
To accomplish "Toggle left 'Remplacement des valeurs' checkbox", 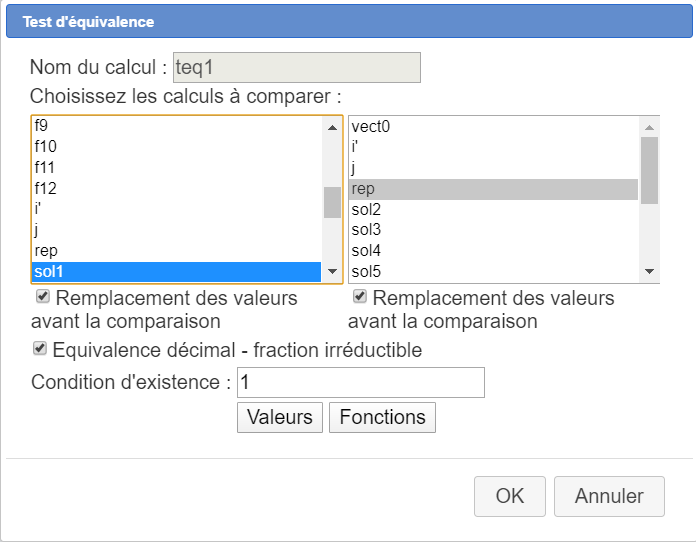I will click(x=43, y=298).
